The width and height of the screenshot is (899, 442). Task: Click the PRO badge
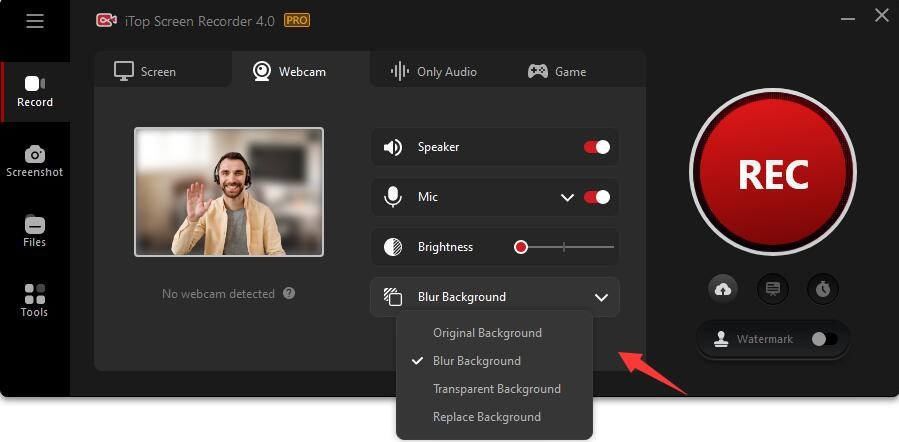tap(297, 21)
